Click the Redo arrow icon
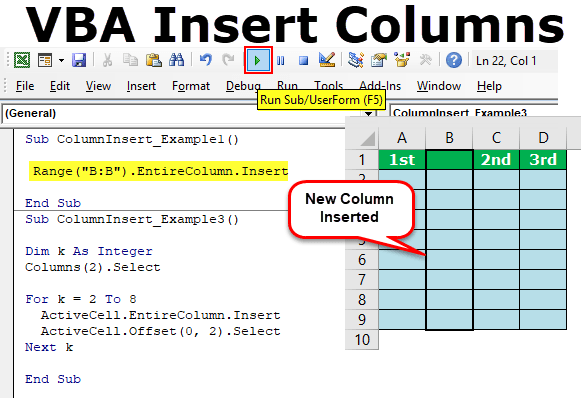 point(228,60)
